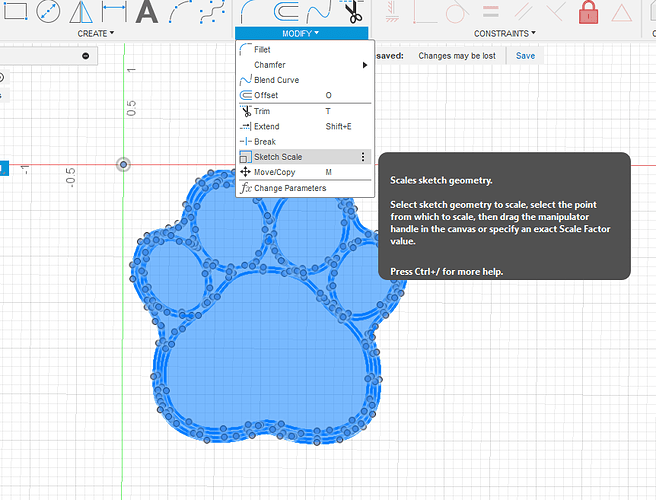Choose Change Parameters from Modify menu

click(305, 188)
